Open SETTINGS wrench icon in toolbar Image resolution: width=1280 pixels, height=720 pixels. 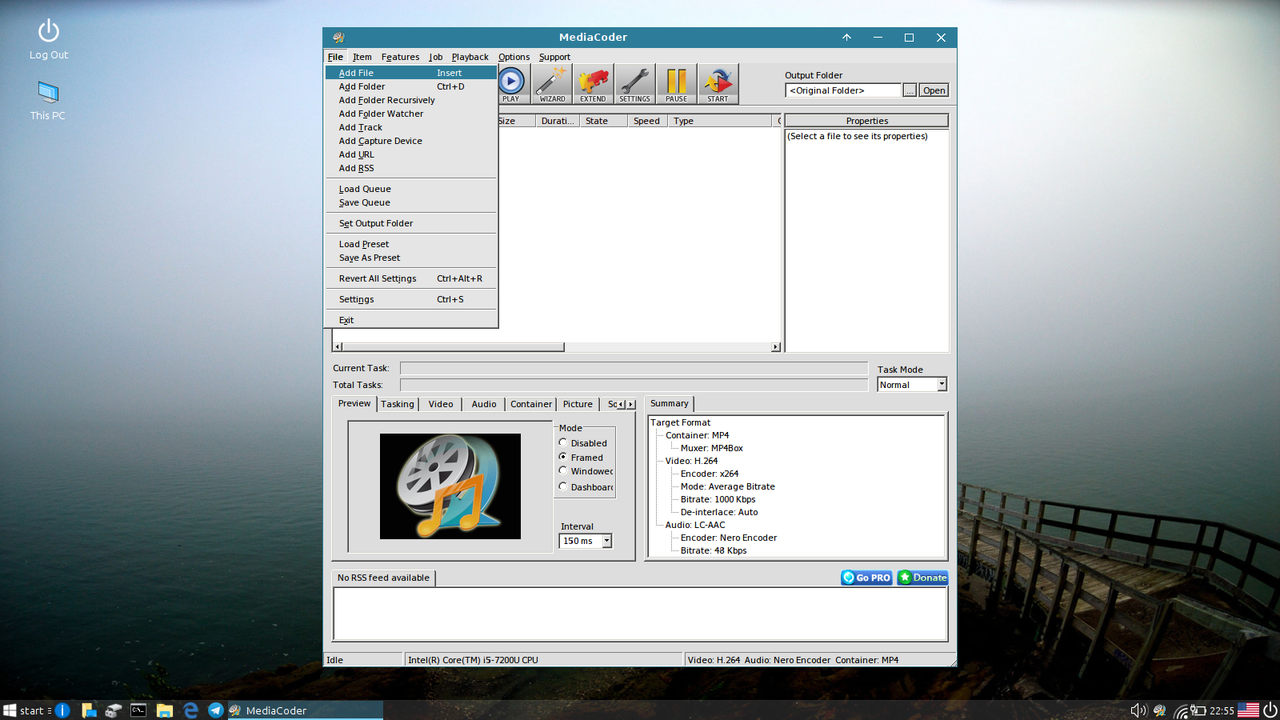pyautogui.click(x=634, y=84)
